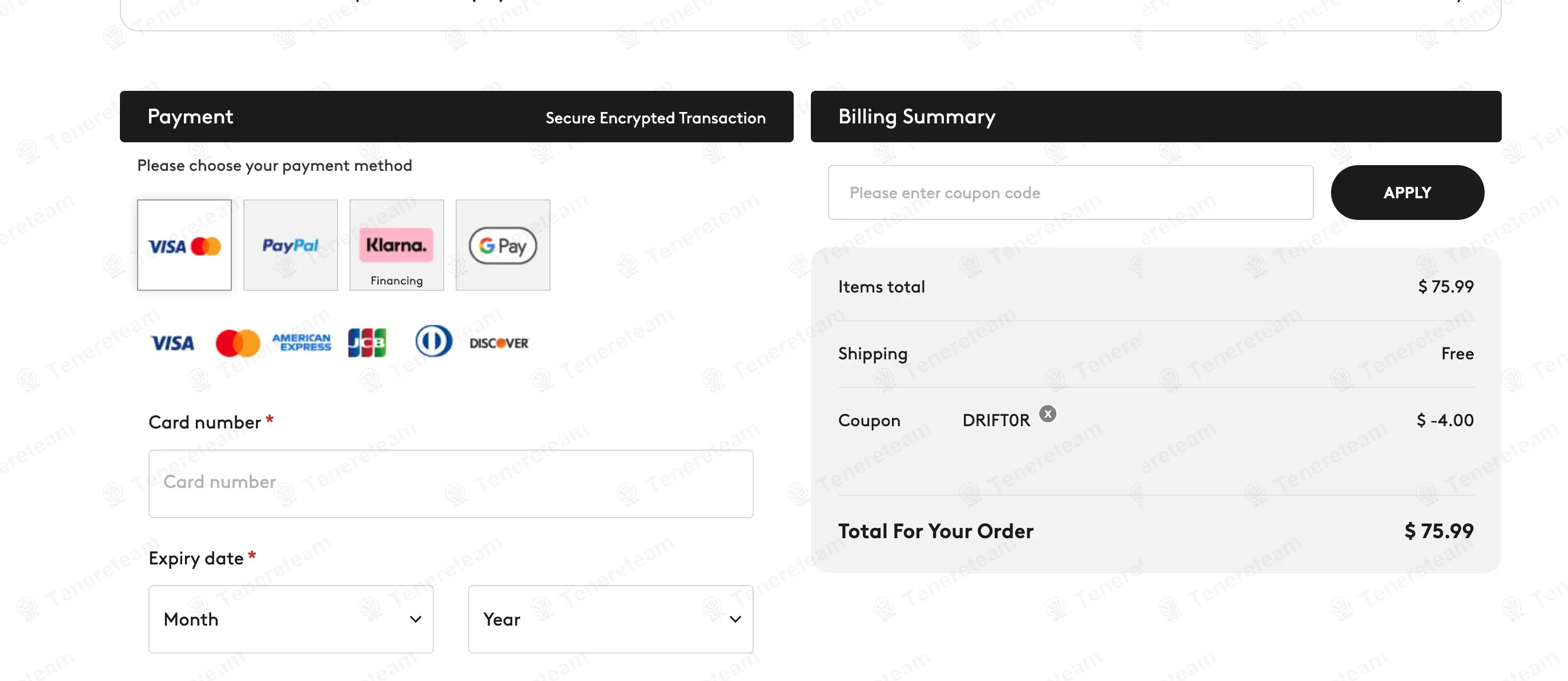The width and height of the screenshot is (1568, 681).
Task: Open the Year expiry dropdown
Action: (x=610, y=619)
